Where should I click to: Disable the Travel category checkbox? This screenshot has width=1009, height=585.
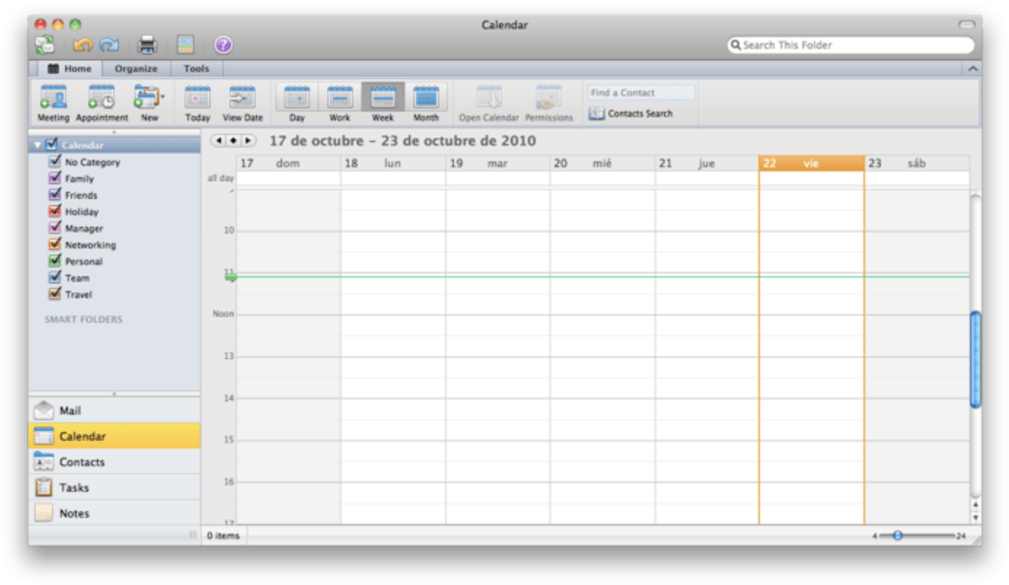(x=55, y=295)
